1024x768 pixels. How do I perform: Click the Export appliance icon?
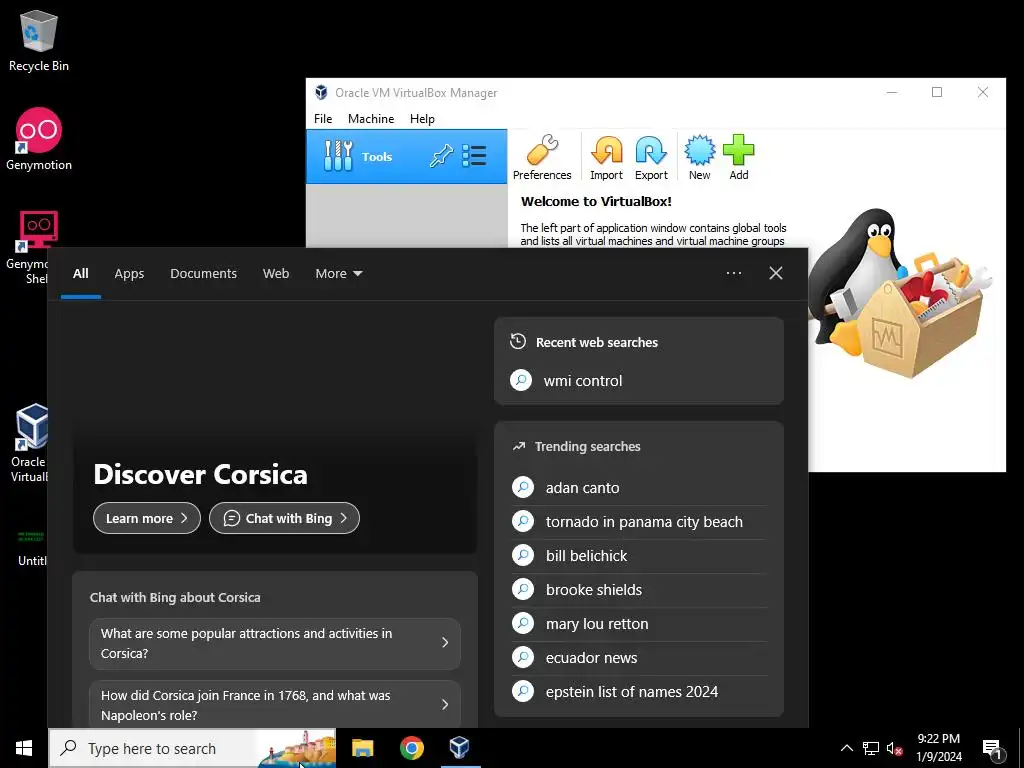(x=651, y=157)
